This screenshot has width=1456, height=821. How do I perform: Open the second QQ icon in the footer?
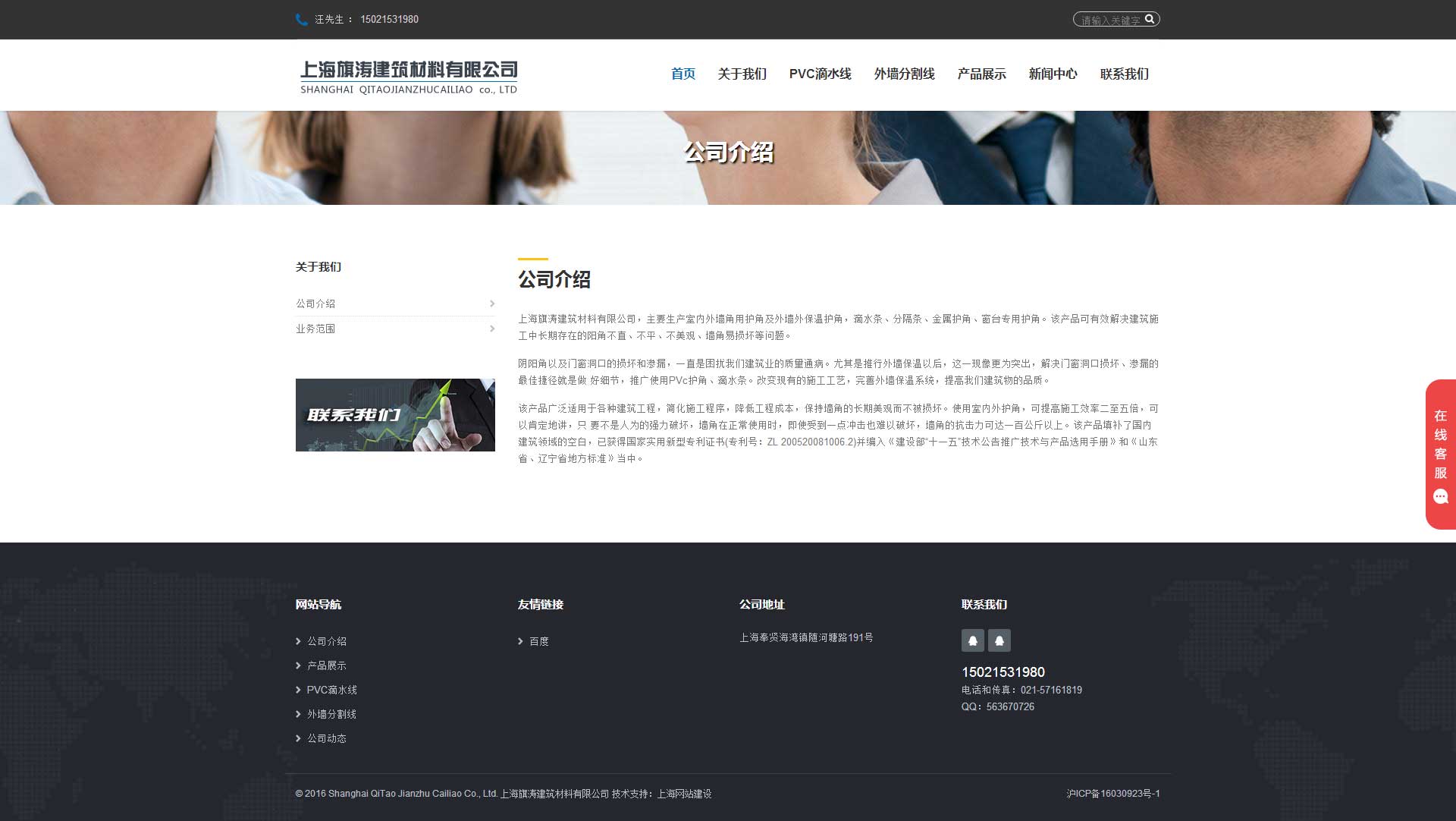[999, 640]
